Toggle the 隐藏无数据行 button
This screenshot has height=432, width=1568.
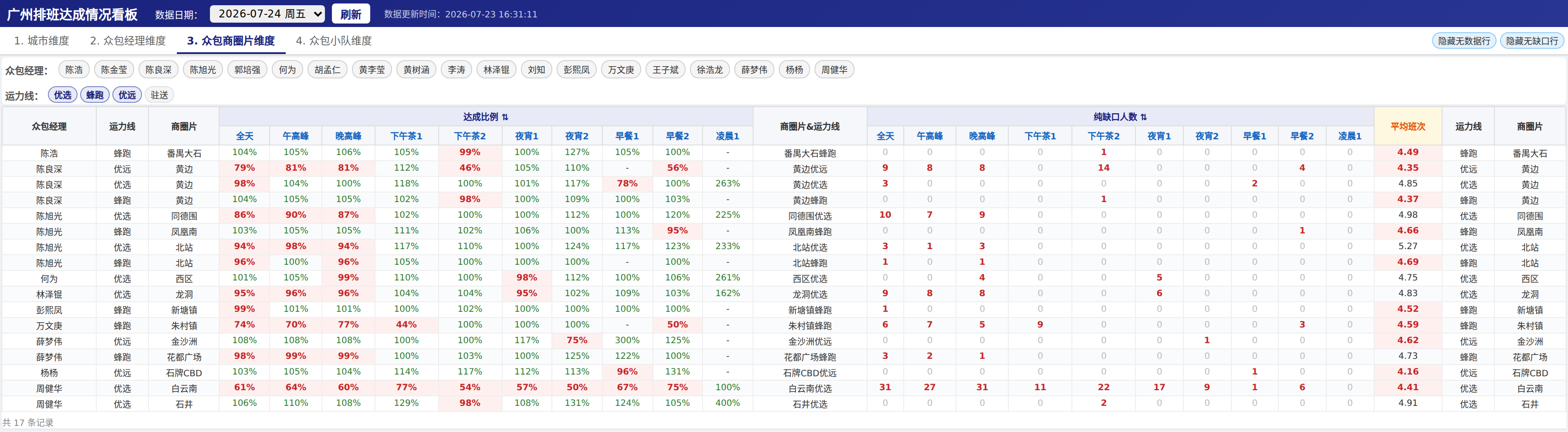tap(1464, 41)
